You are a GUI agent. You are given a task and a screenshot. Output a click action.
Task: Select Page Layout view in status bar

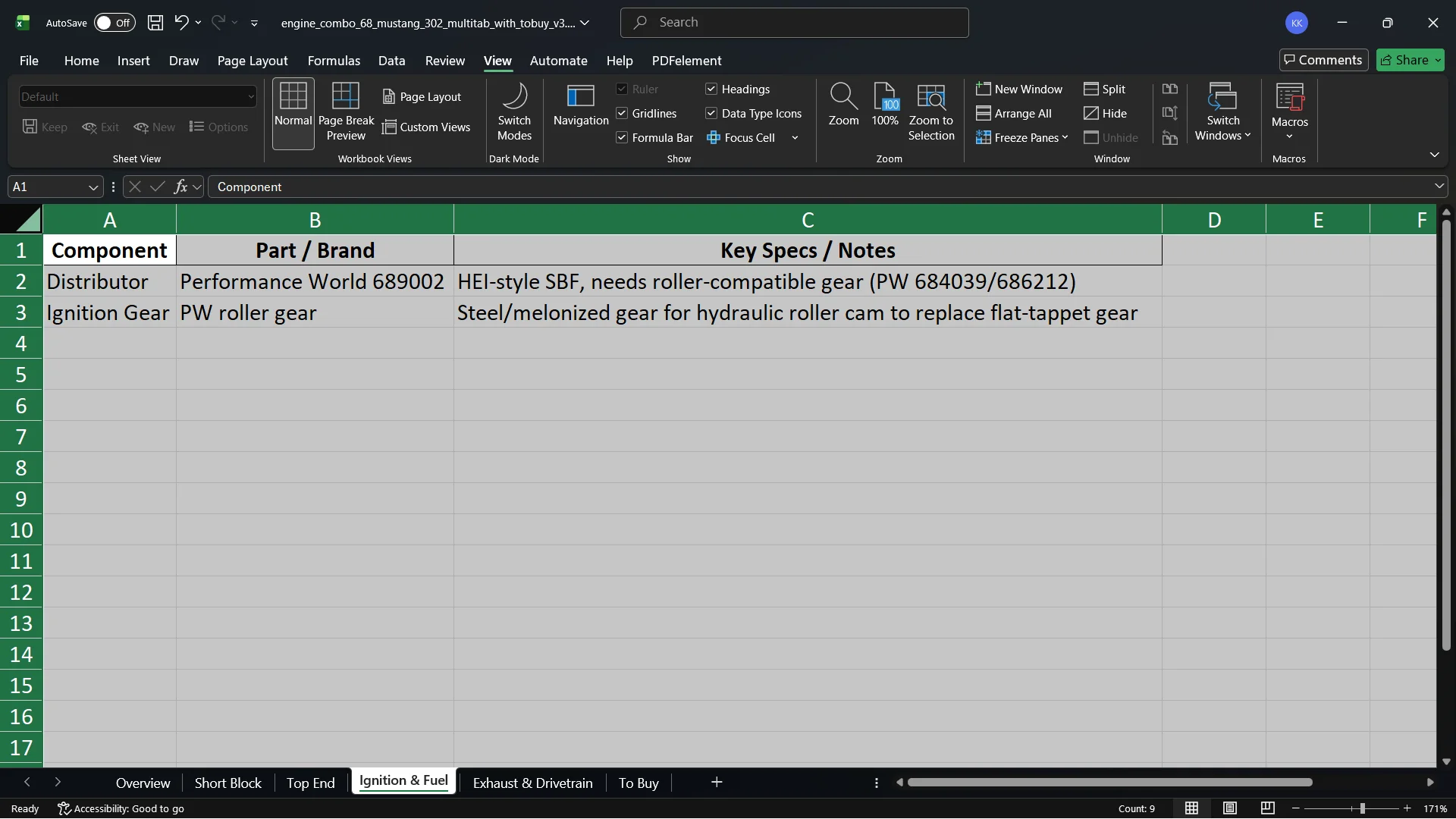(x=1230, y=808)
